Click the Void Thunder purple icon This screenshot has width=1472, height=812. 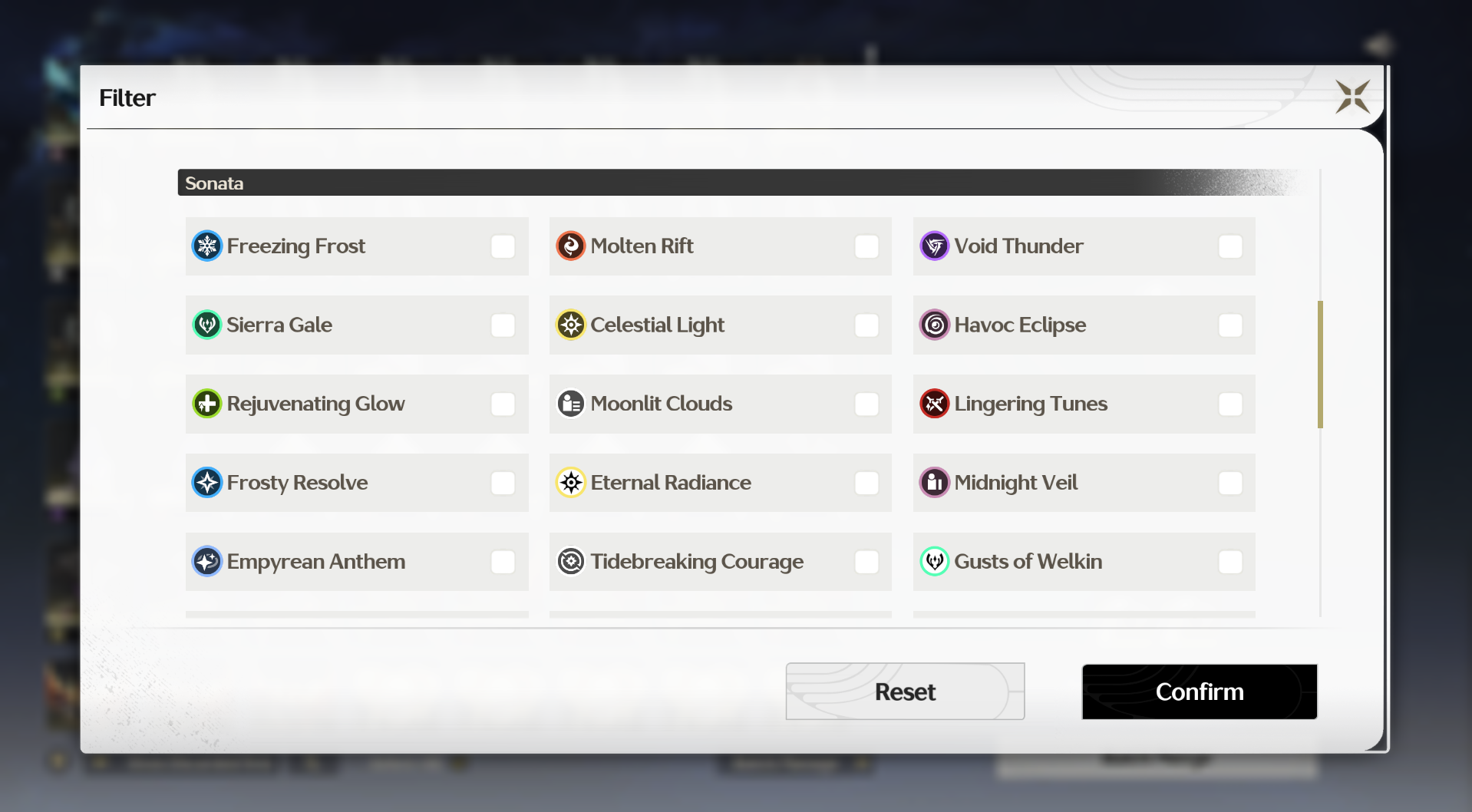point(935,246)
